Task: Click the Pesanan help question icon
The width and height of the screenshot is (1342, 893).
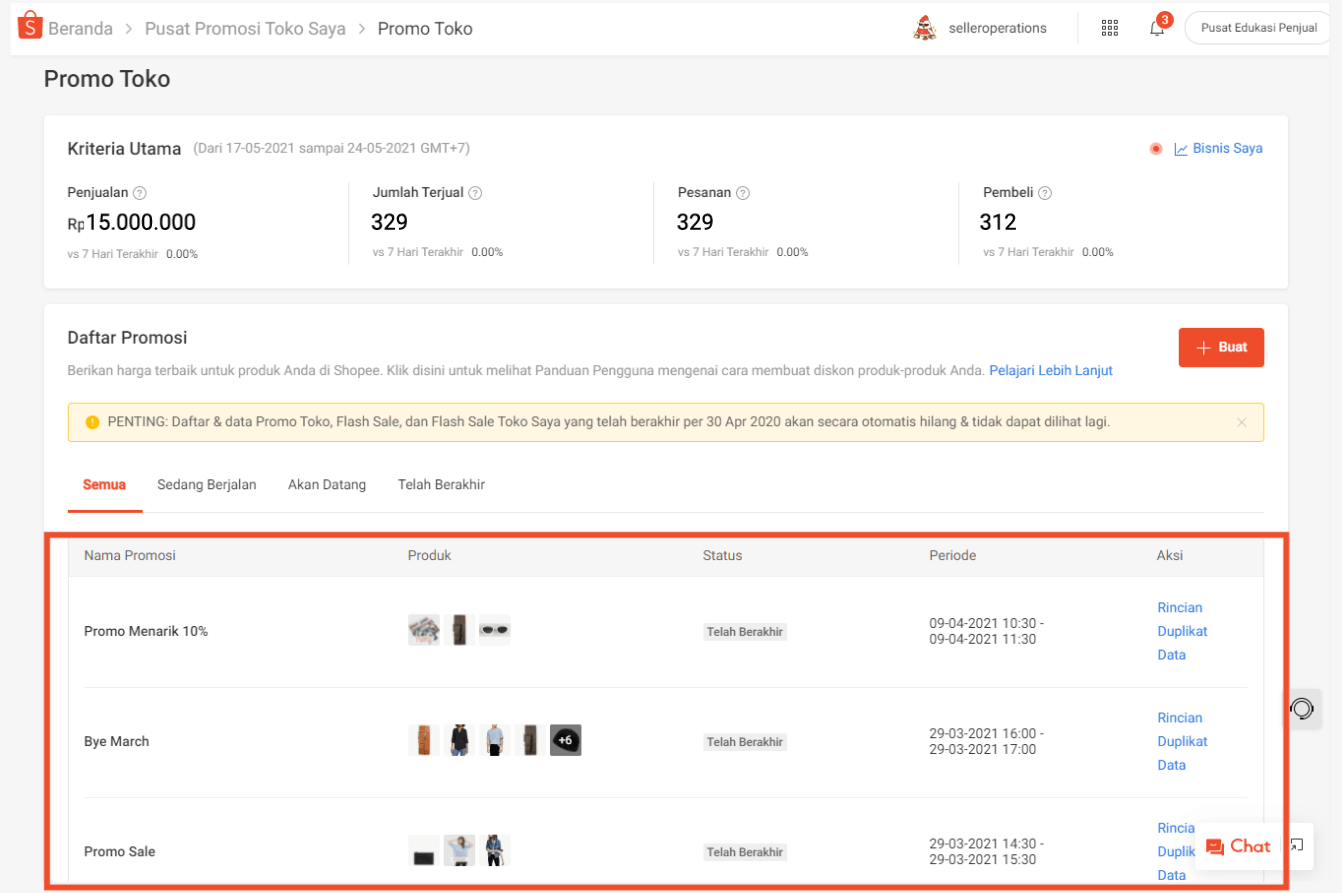Action: [x=743, y=193]
